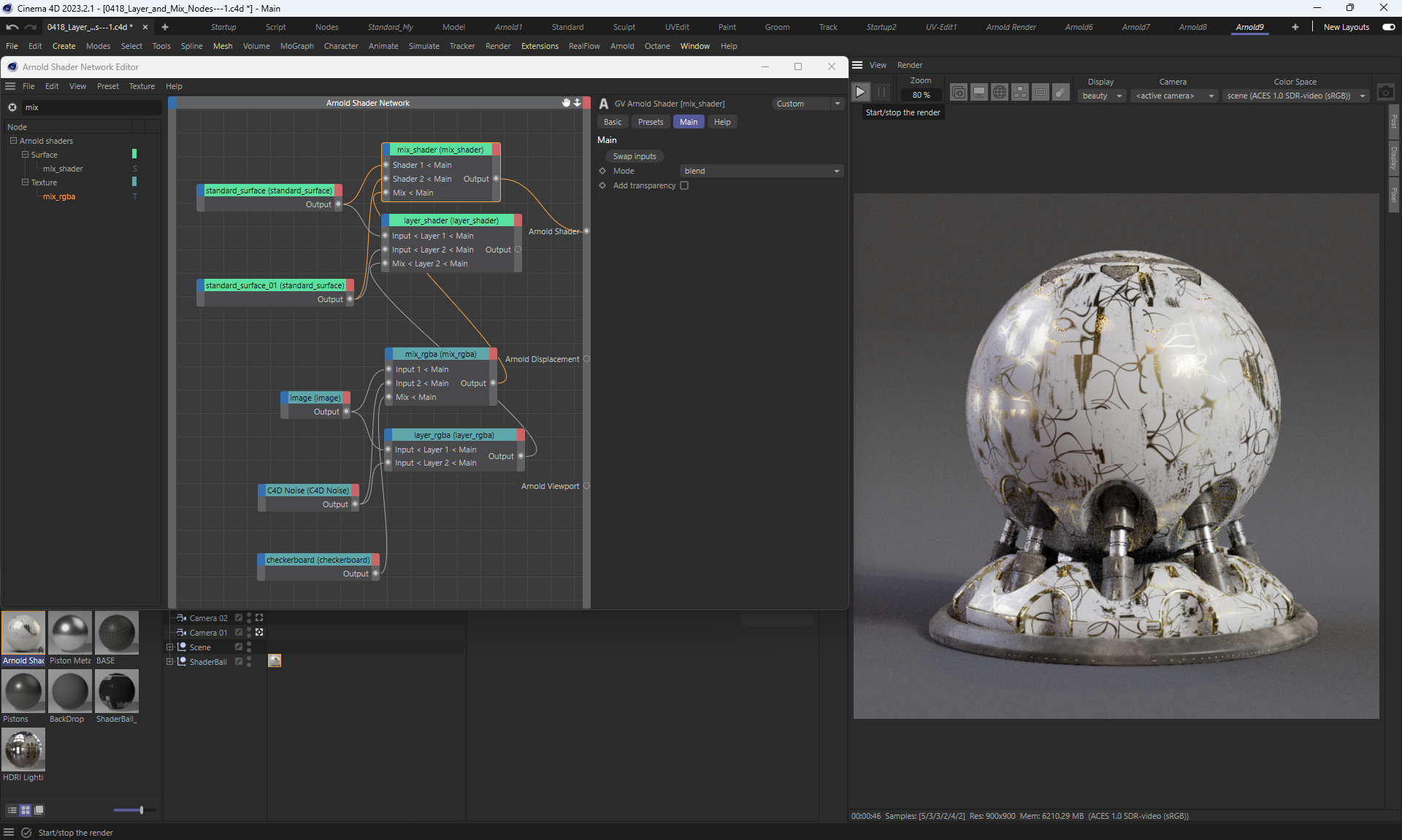Start the IPR render with the play button
This screenshot has width=1402, height=840.
tap(860, 92)
